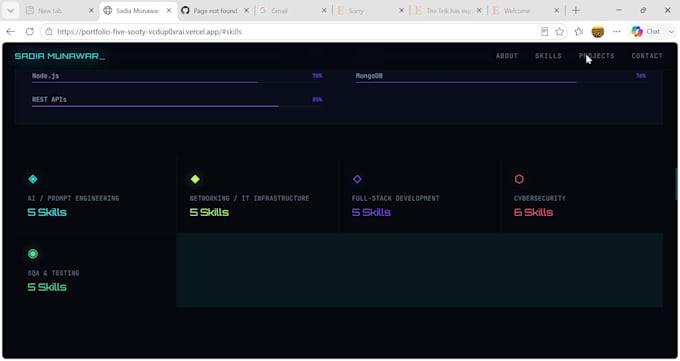Expand the tab search dropdown
This screenshot has width=680, height=361.
[11, 10]
